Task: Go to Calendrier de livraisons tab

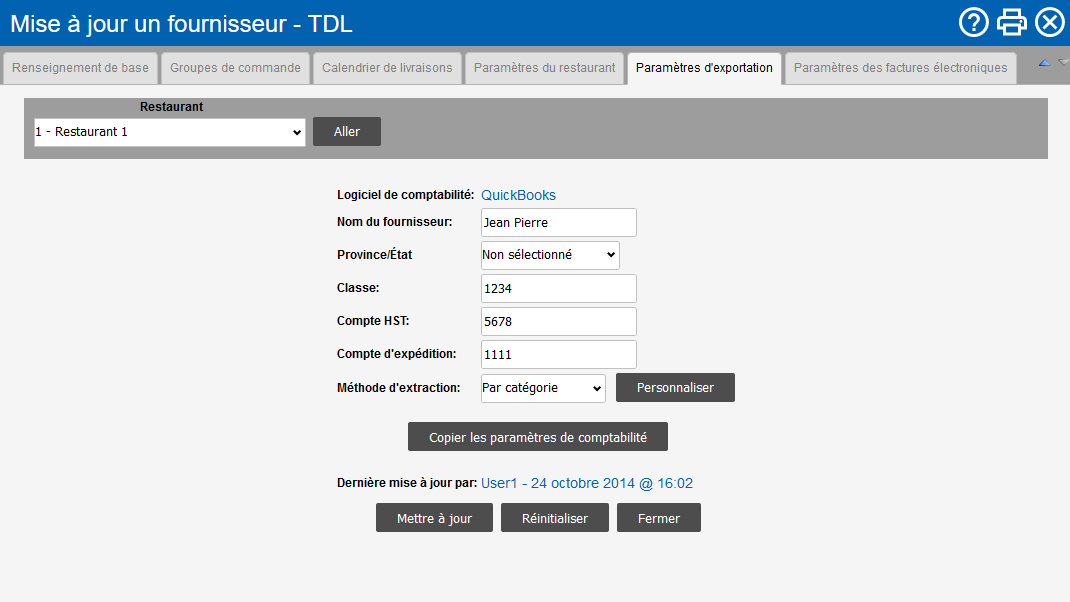Action: (x=387, y=68)
